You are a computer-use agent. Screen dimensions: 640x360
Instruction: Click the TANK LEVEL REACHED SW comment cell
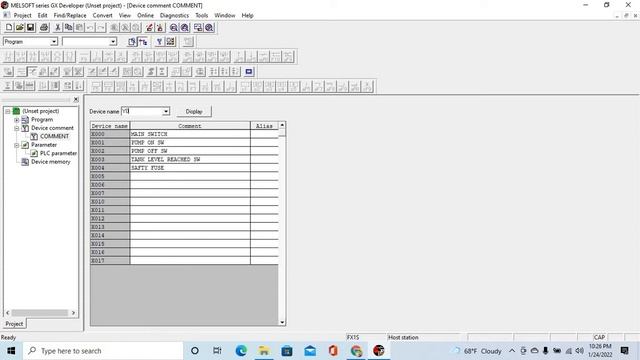pyautogui.click(x=190, y=159)
